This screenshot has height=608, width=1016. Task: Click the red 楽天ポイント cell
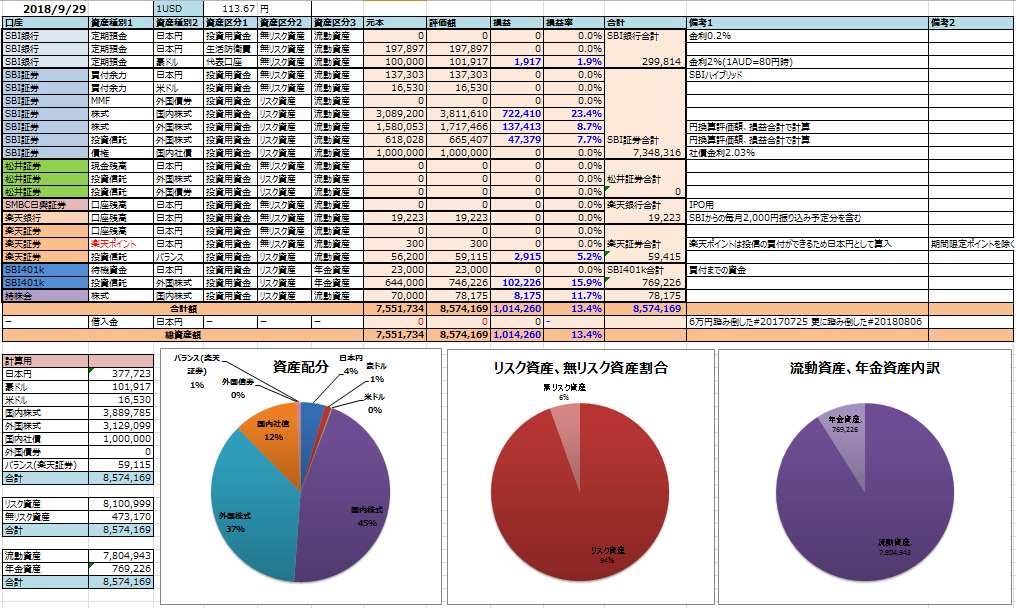[121, 244]
